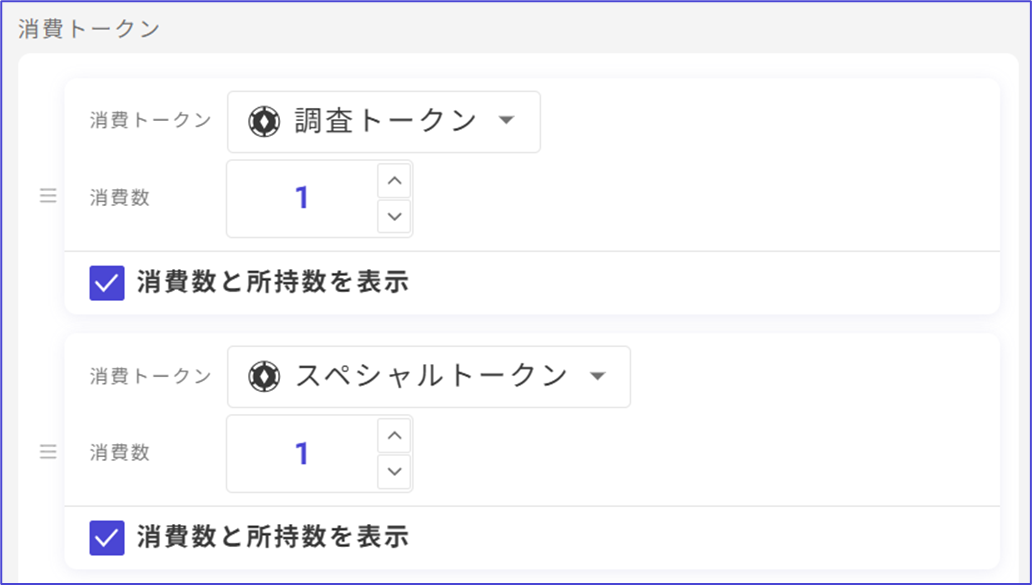This screenshot has width=1032, height=585.
Task: Click the token icon next to スペシャルトークン
Action: click(264, 376)
